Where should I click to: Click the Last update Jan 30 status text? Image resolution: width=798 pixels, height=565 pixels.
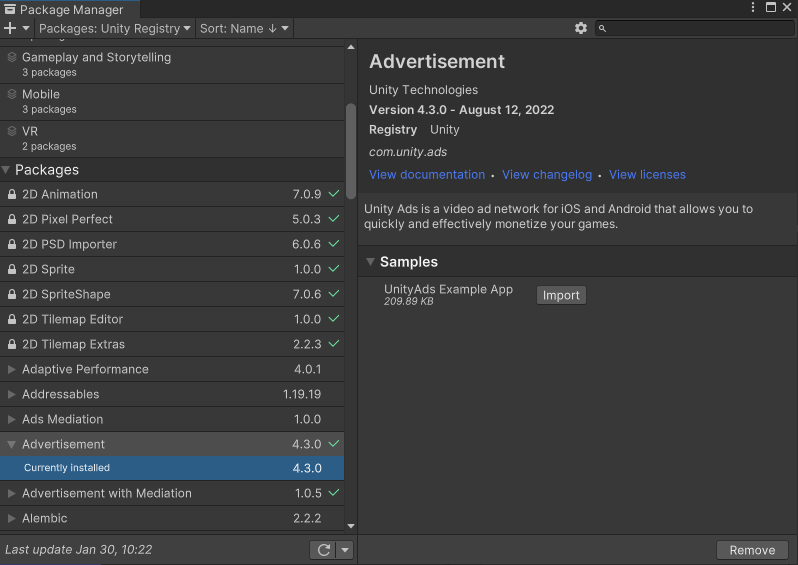(78, 550)
